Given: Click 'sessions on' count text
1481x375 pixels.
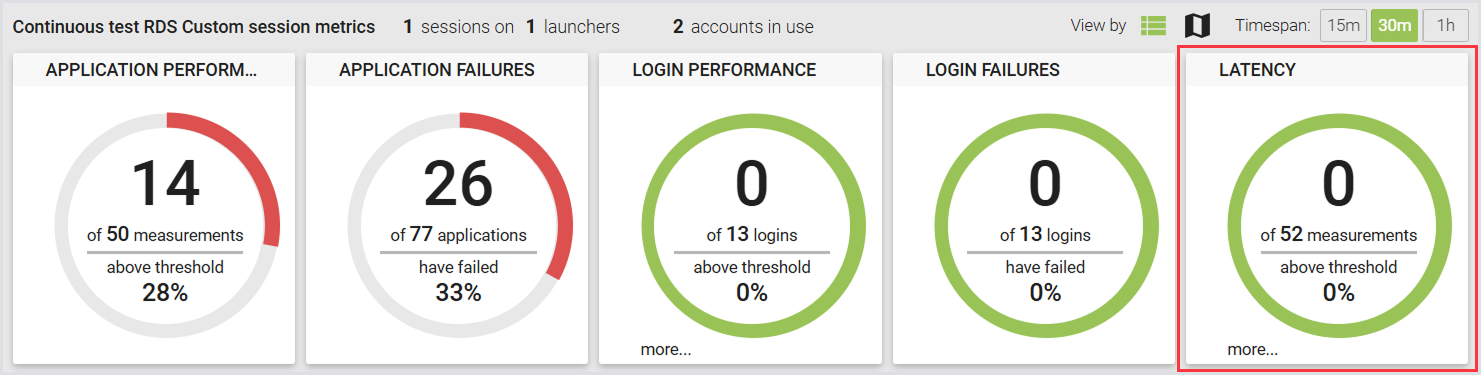Looking at the screenshot, I should pos(459,27).
